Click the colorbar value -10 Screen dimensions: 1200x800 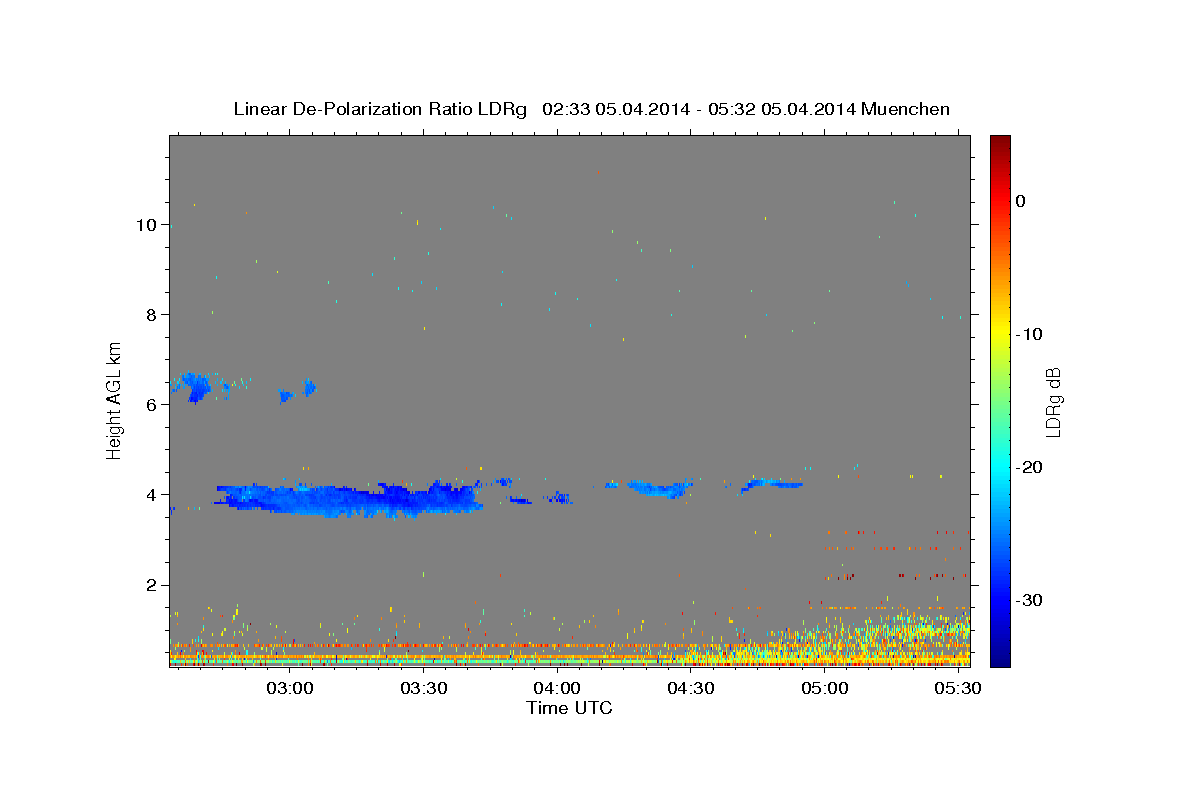(1027, 334)
